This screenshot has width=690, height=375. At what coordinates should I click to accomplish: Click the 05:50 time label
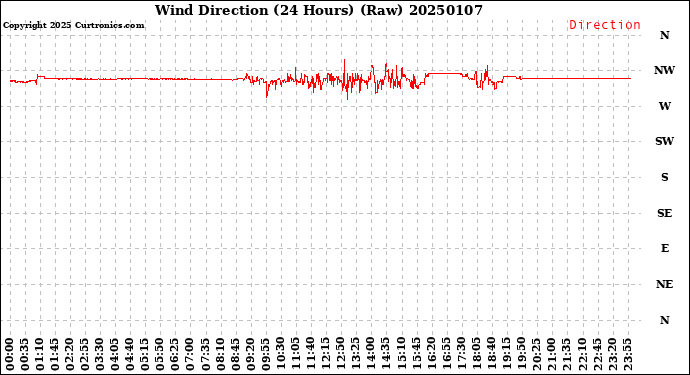tap(160, 354)
